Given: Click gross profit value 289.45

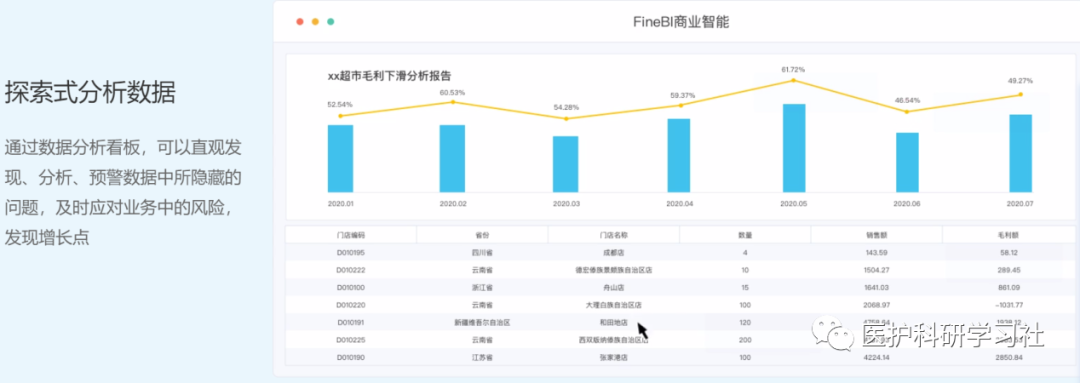Looking at the screenshot, I should click(1009, 270).
